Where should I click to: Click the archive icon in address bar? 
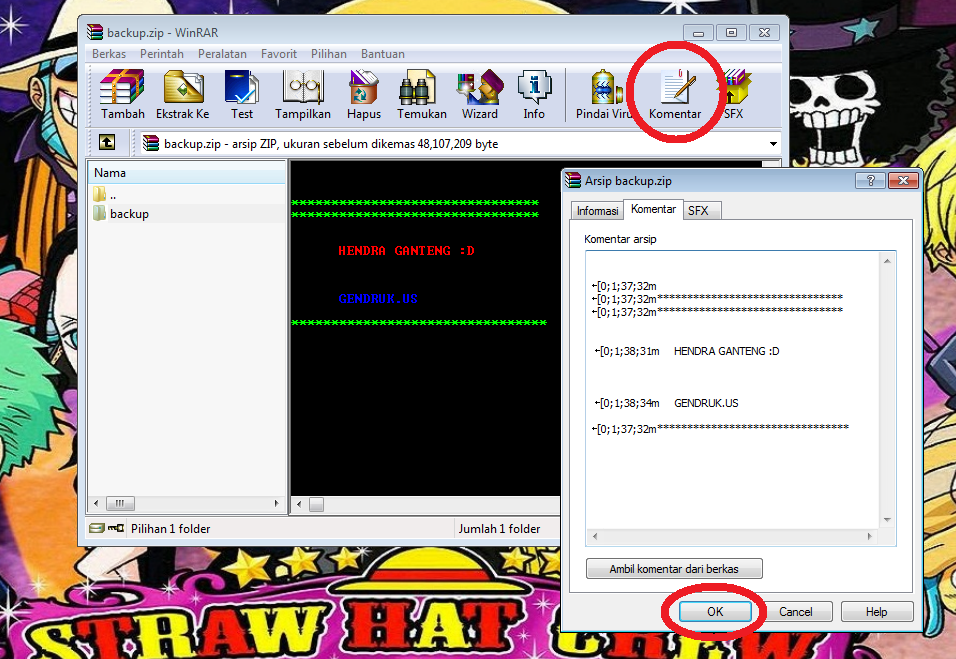pos(151,143)
